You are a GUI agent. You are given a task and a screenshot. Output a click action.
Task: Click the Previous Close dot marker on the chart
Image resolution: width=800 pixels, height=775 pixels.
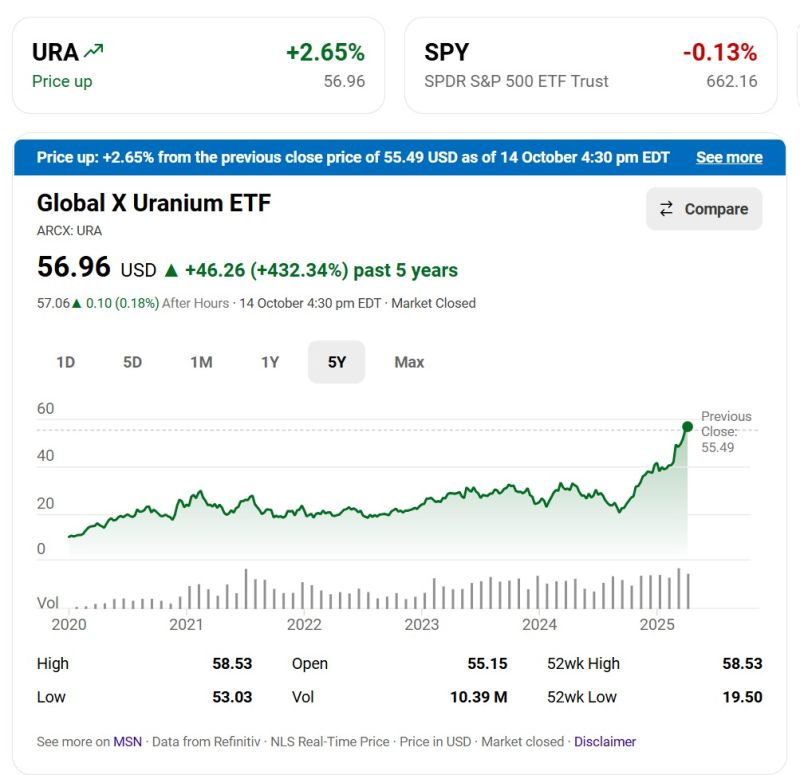click(686, 426)
